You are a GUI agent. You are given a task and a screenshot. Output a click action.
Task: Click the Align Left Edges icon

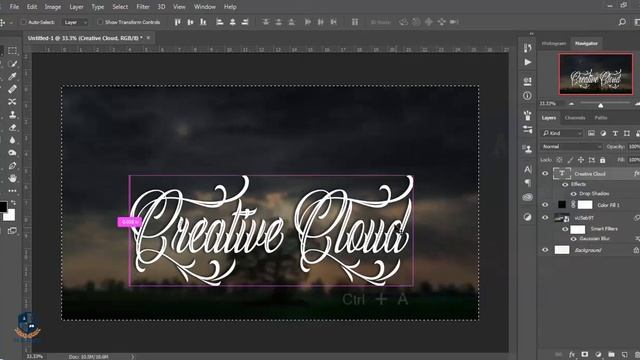220,22
